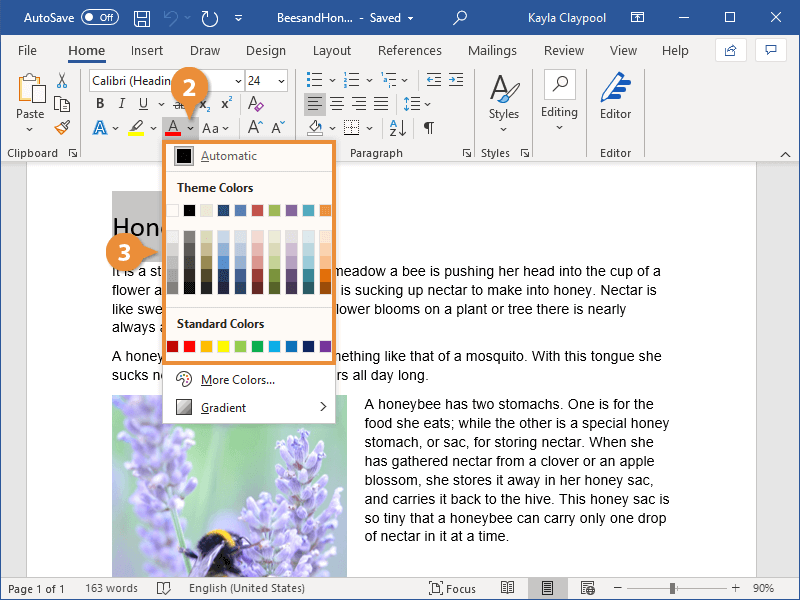Click the Format Painter brush icon

click(x=62, y=128)
